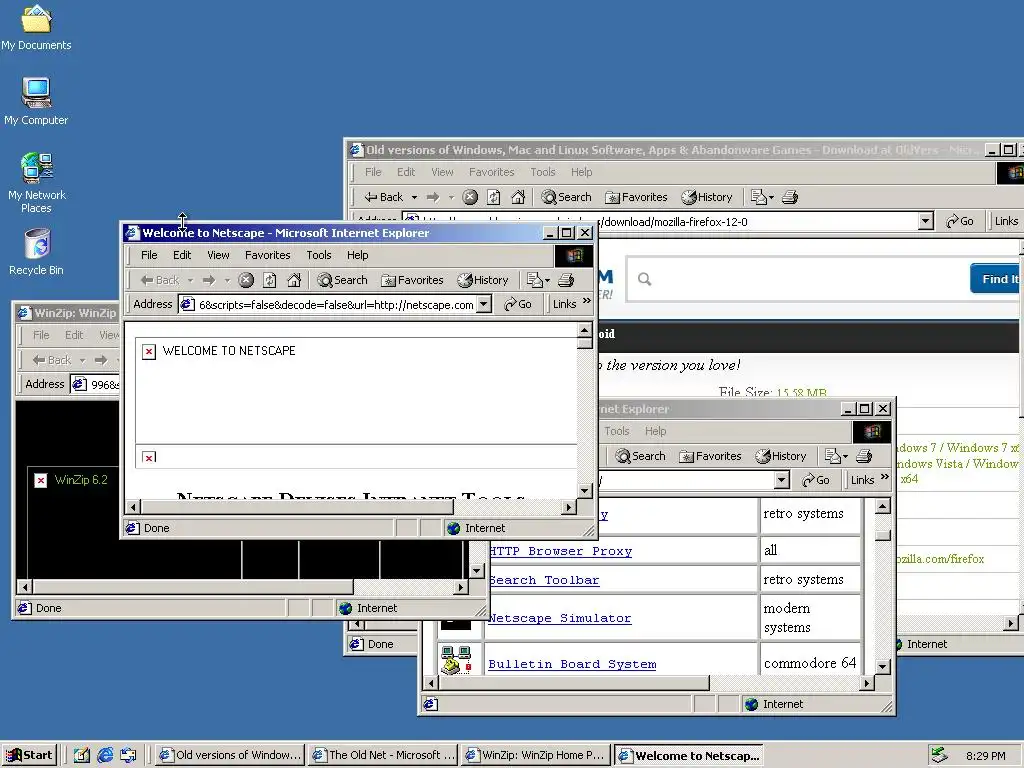Click Print icon in OldVersion window toolbar
This screenshot has height=768, width=1024.
[790, 197]
